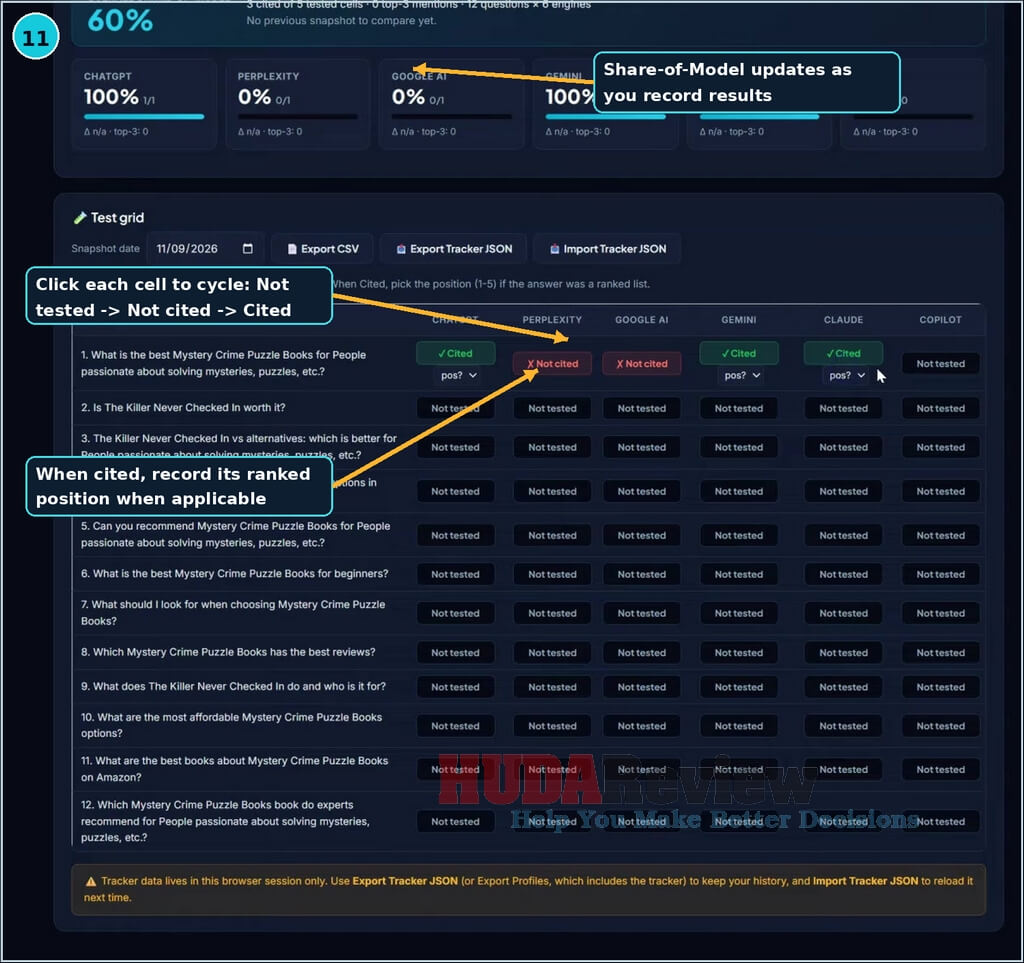The image size is (1024, 963).
Task: Click the COPILOT column header
Action: tap(940, 320)
